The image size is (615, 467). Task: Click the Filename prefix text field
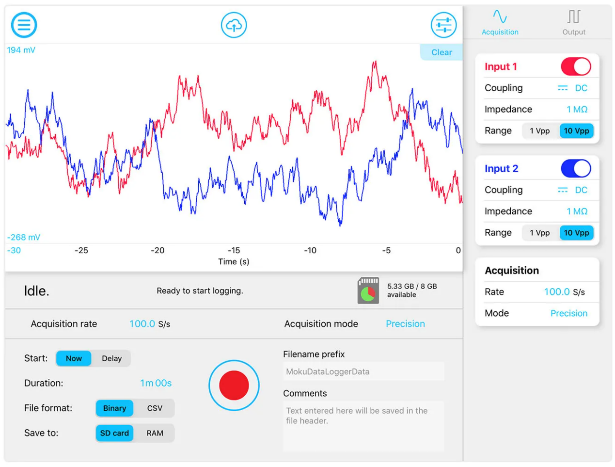coord(363,372)
